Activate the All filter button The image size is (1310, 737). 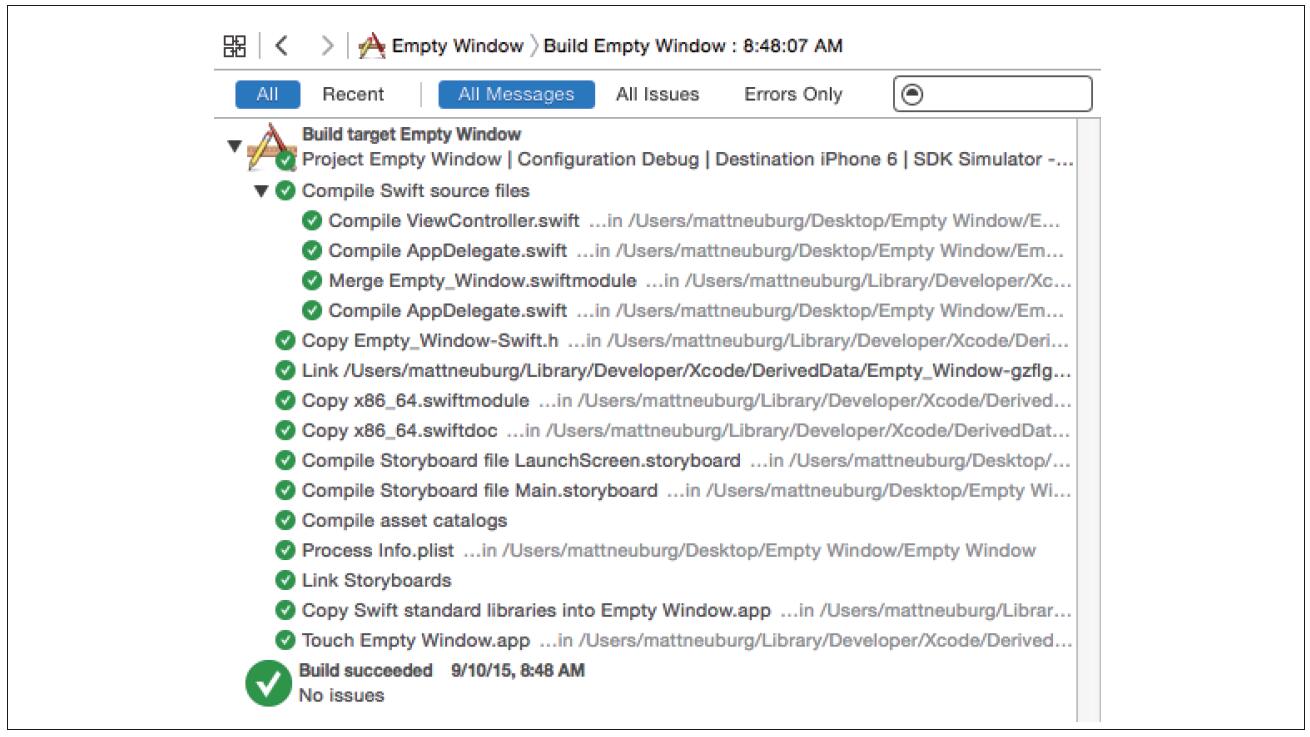267,95
